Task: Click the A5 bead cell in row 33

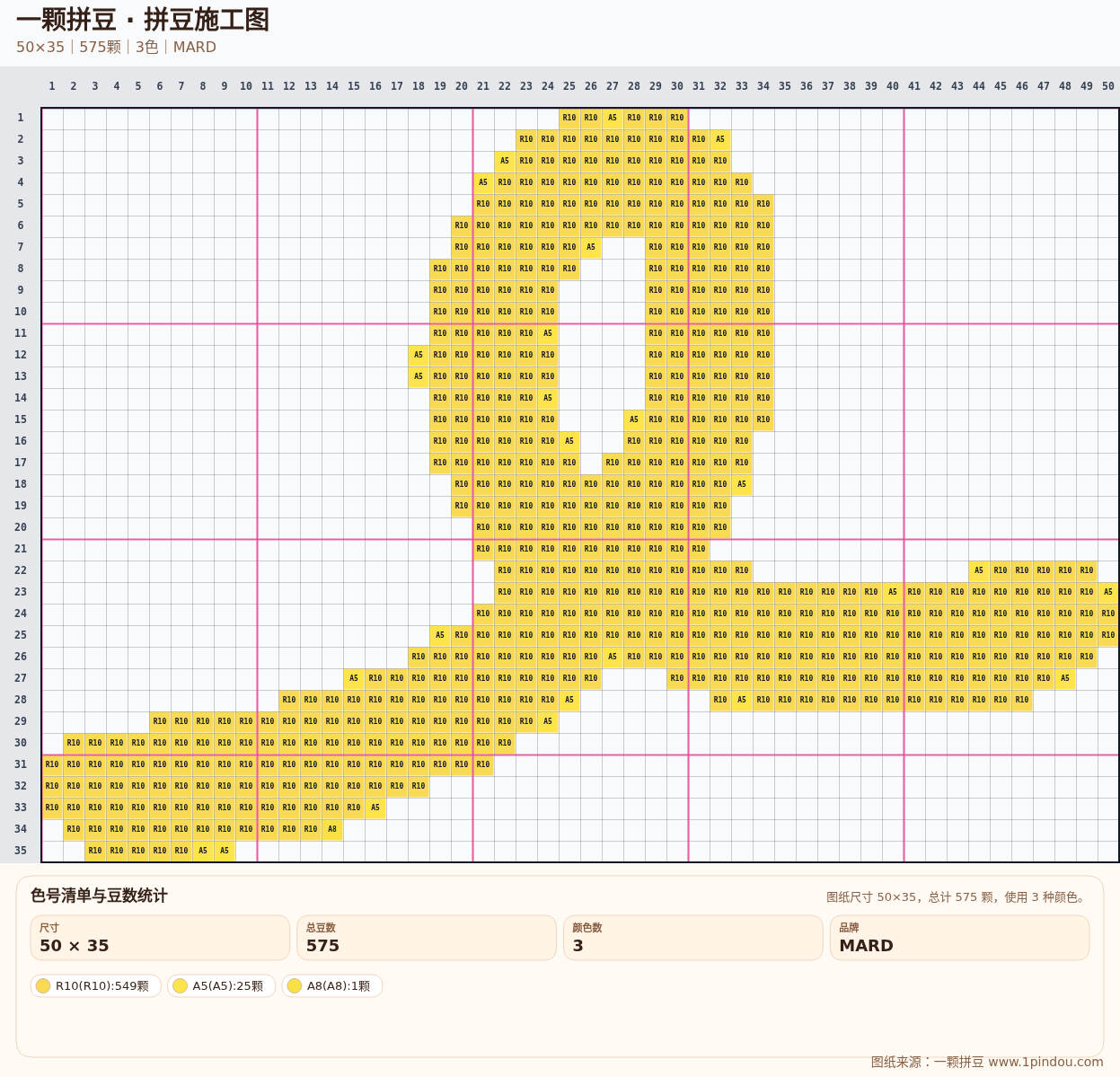Action: point(375,808)
